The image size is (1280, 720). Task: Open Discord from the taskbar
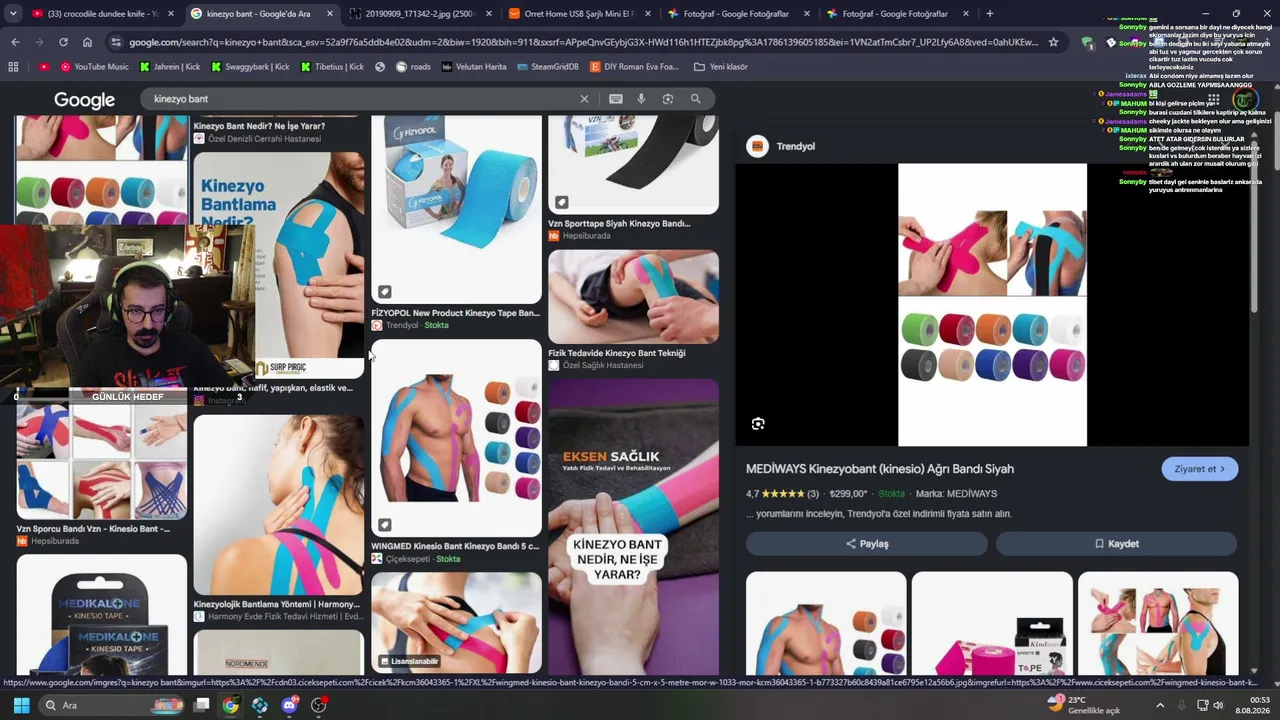click(290, 705)
